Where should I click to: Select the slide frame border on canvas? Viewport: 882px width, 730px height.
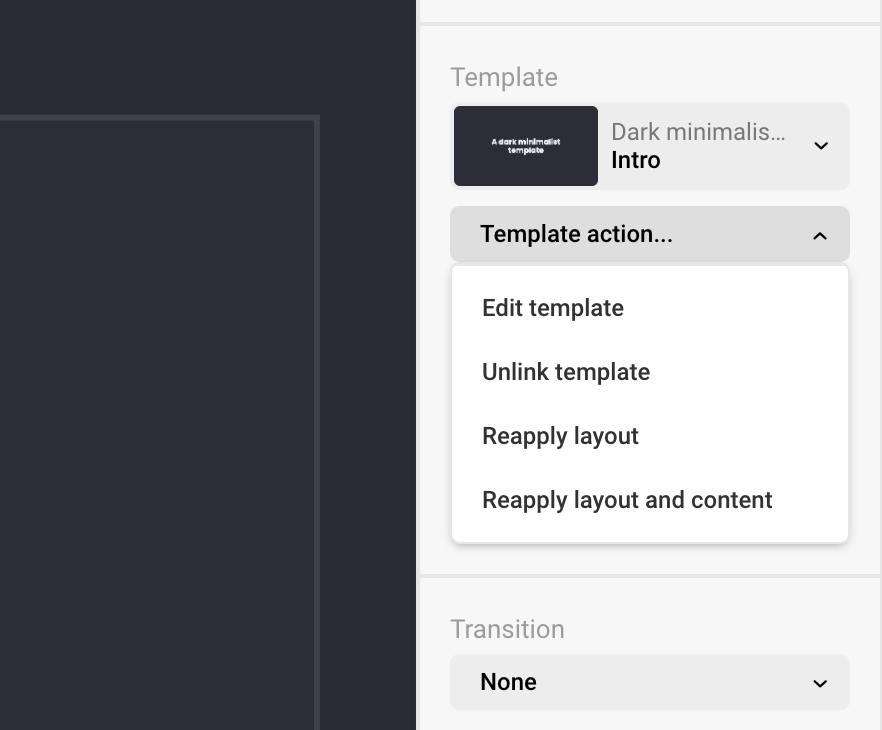316,400
